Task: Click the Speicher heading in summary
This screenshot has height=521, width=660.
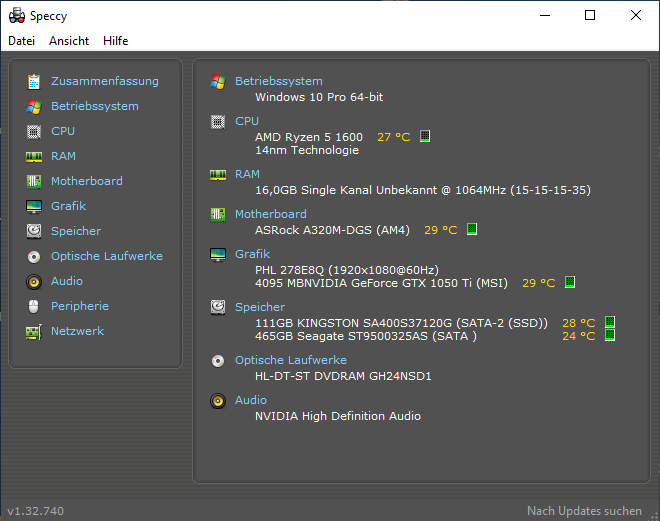Action: pyautogui.click(x=260, y=307)
